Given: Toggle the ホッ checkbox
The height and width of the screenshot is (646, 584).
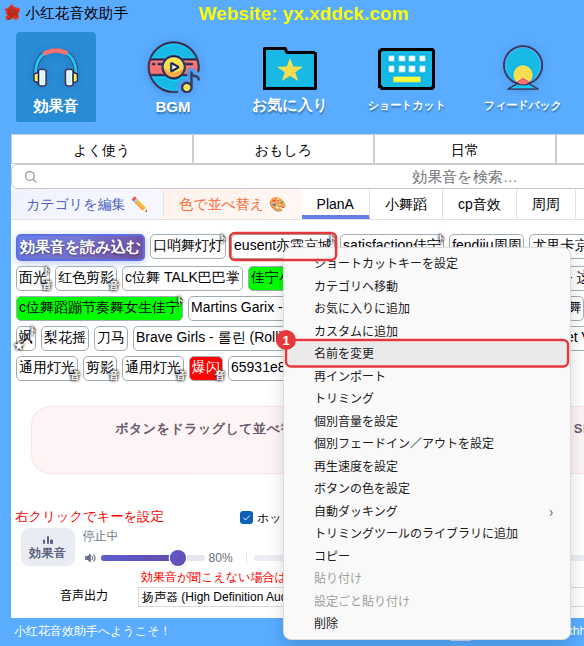Looking at the screenshot, I should (x=246, y=518).
